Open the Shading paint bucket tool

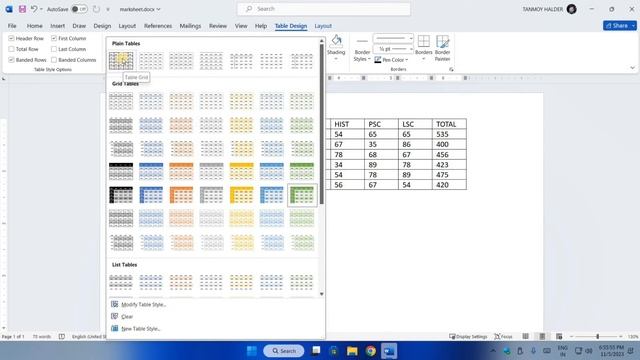pos(336,41)
